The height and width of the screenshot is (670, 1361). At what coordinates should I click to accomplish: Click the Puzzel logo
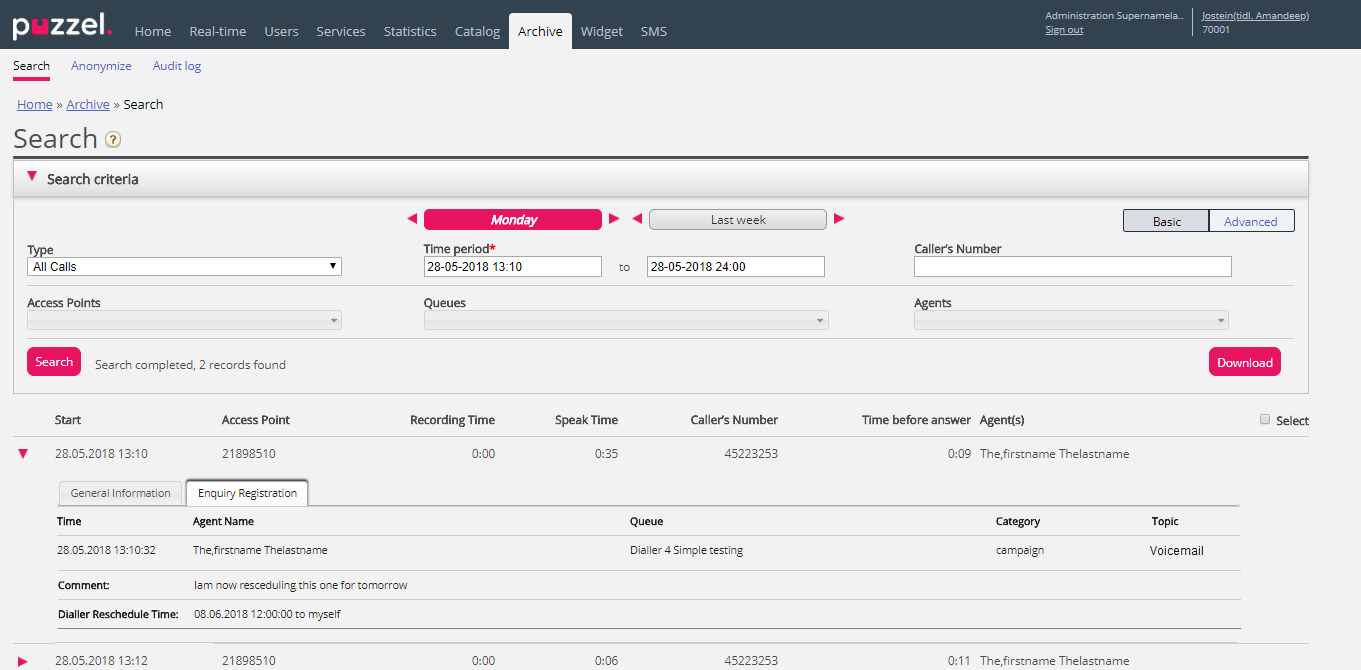tap(62, 26)
